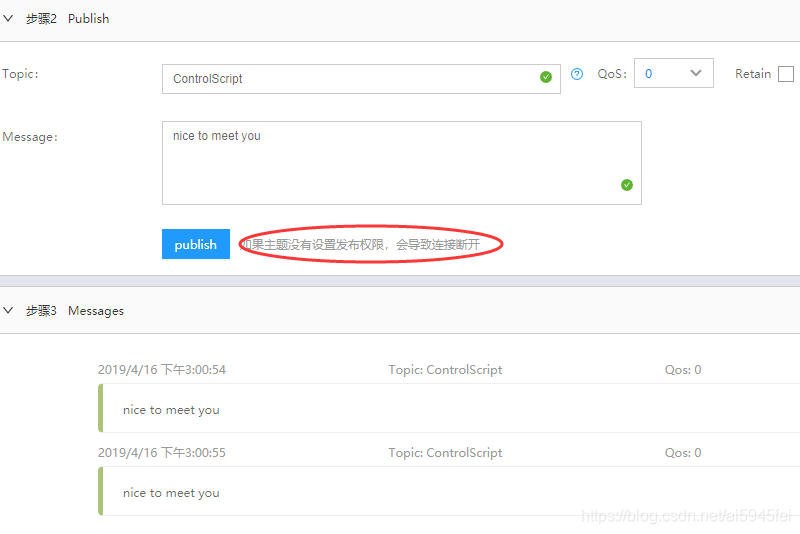Click the timestamp 2019/4/16 下午3:00:55
Image resolution: width=800 pixels, height=534 pixels.
[162, 452]
